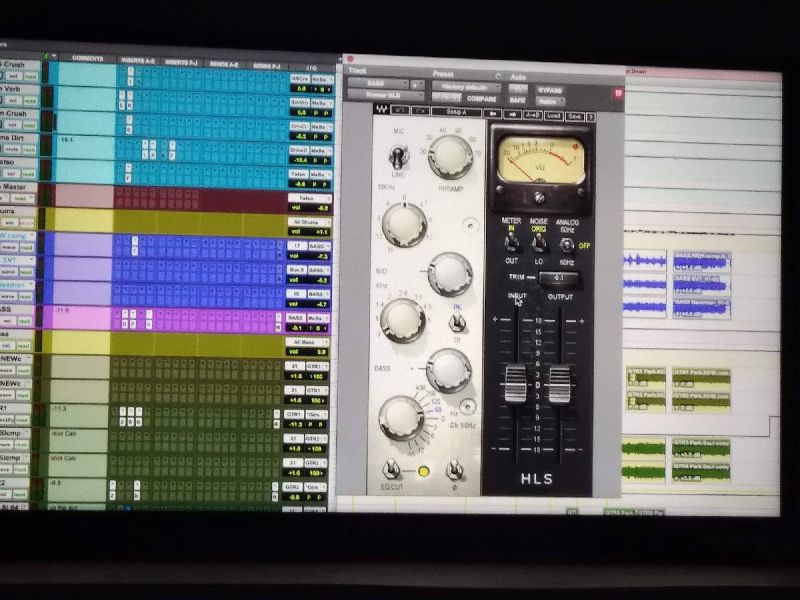This screenshot has height=600, width=800.
Task: Open the Setup A preset menu
Action: click(456, 112)
